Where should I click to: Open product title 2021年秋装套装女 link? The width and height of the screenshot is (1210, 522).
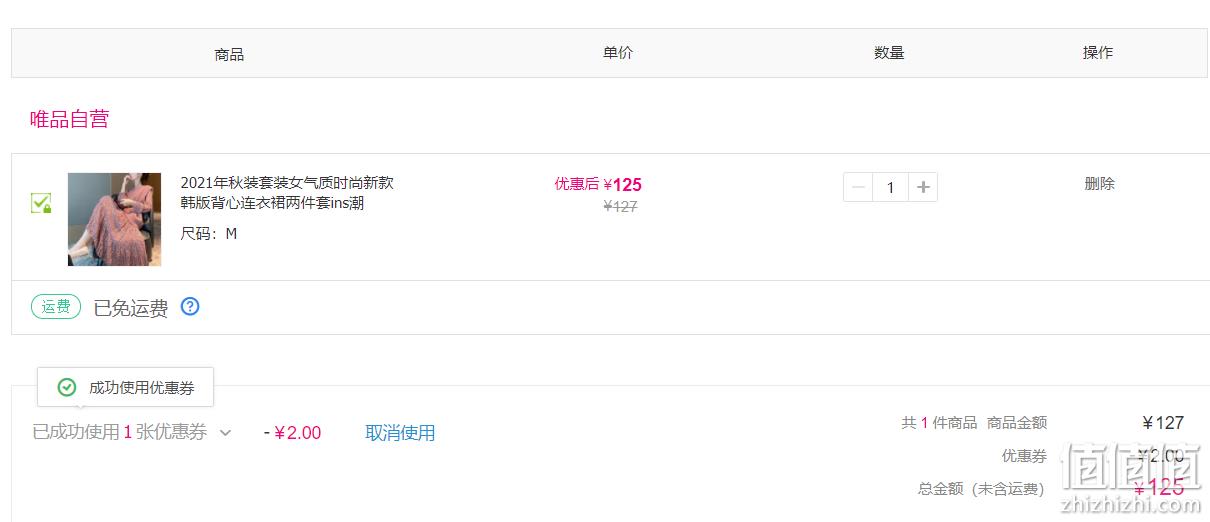(x=287, y=193)
